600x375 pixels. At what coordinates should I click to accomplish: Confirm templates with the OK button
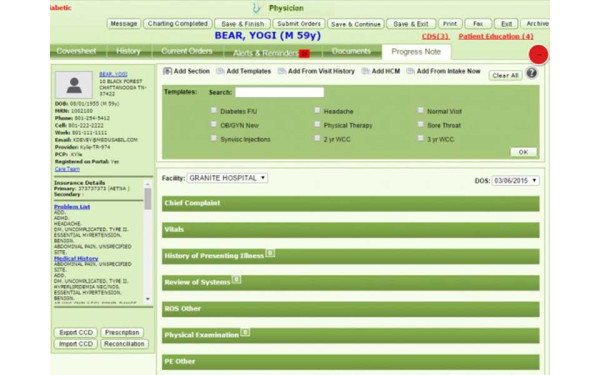(x=523, y=152)
